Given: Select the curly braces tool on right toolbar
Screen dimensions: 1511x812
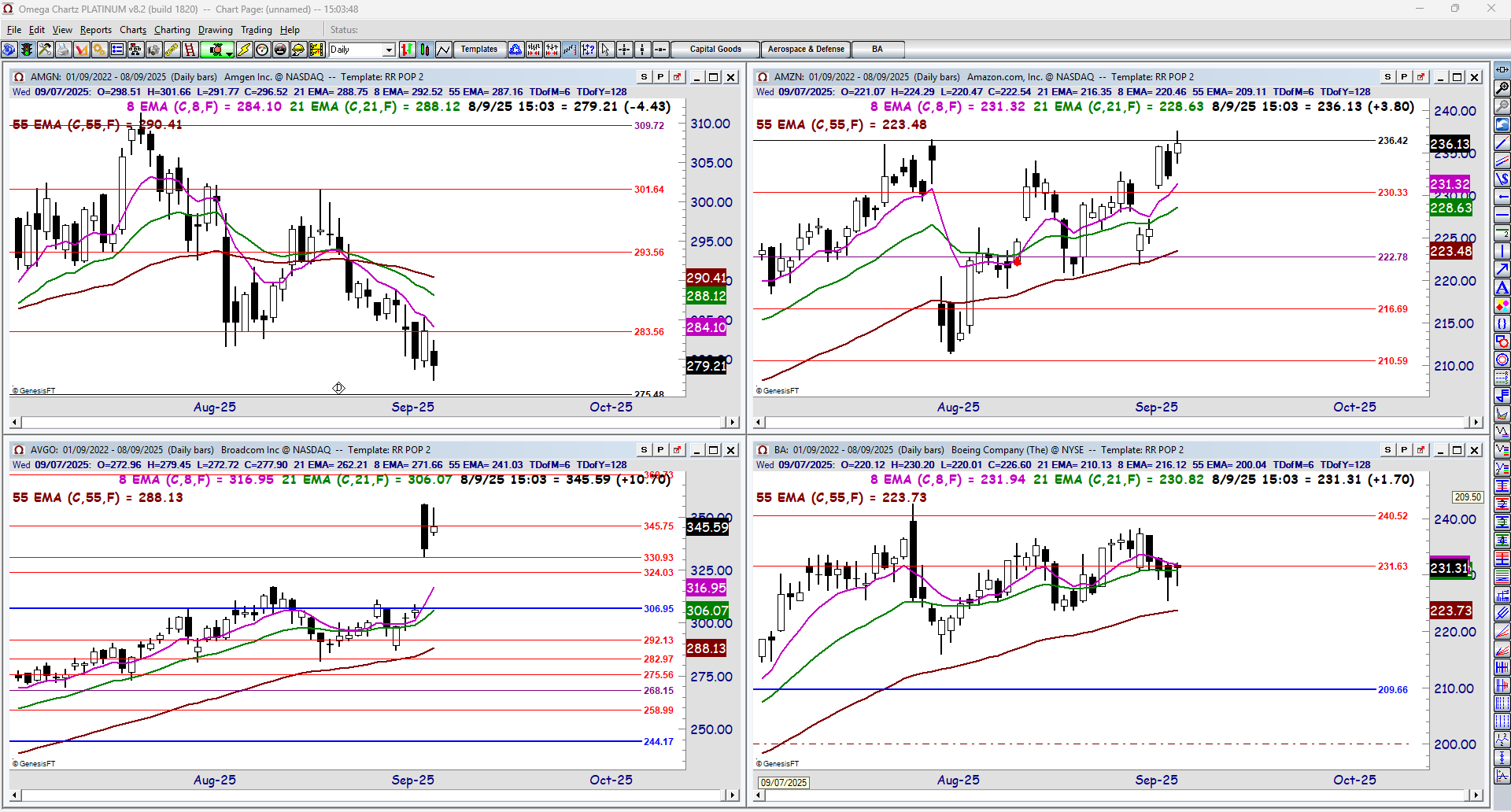Looking at the screenshot, I should point(1502,324).
